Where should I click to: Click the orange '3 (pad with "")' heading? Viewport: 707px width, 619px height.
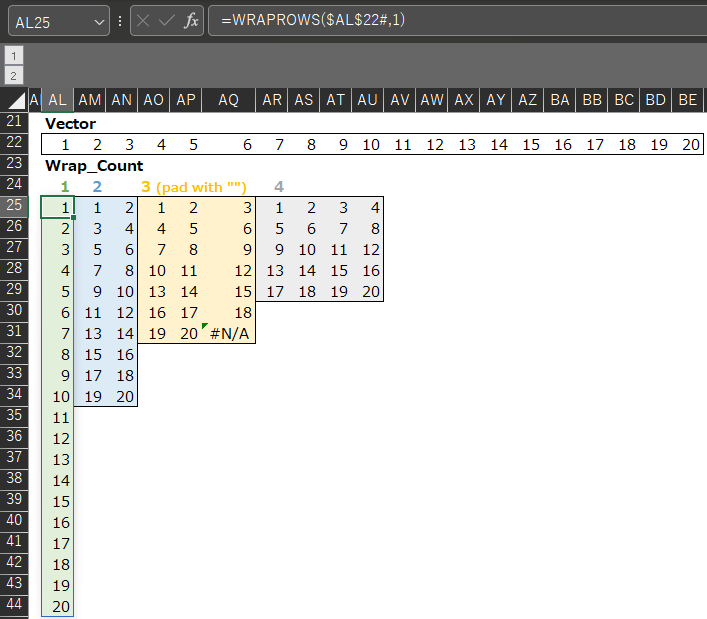click(194, 187)
